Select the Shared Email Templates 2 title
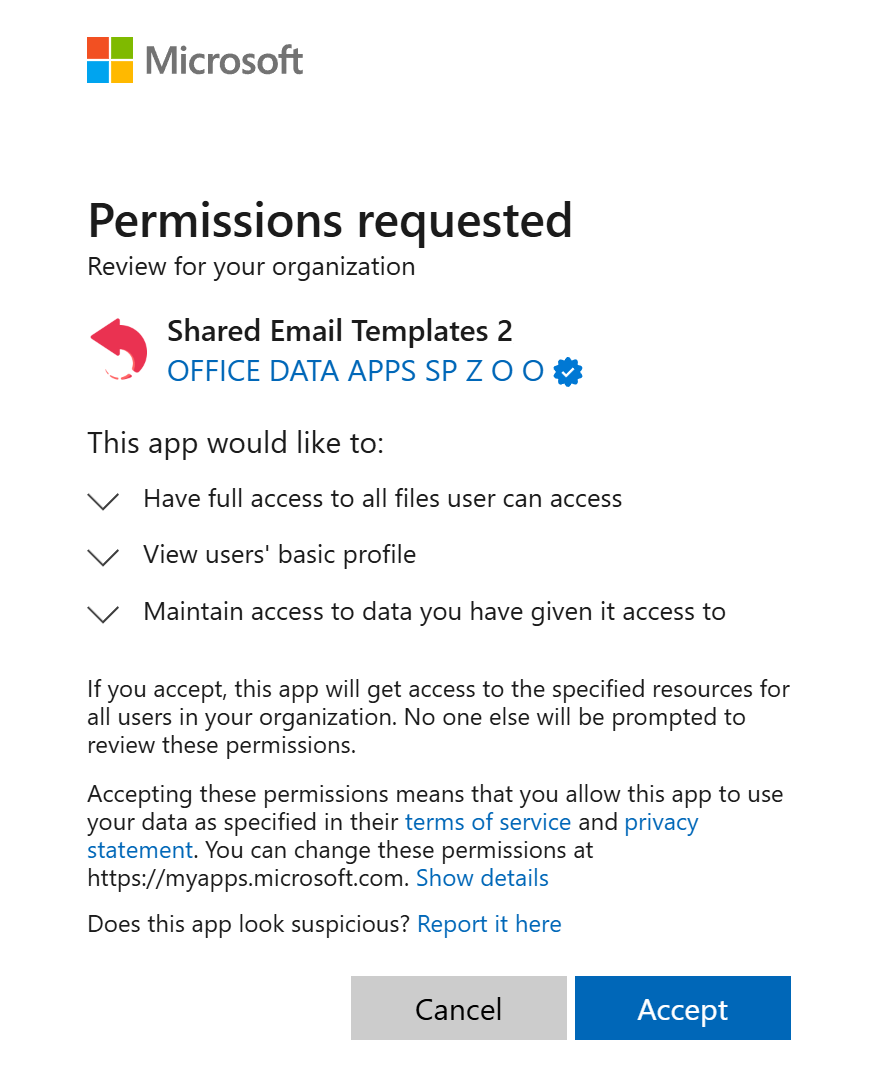 (340, 331)
